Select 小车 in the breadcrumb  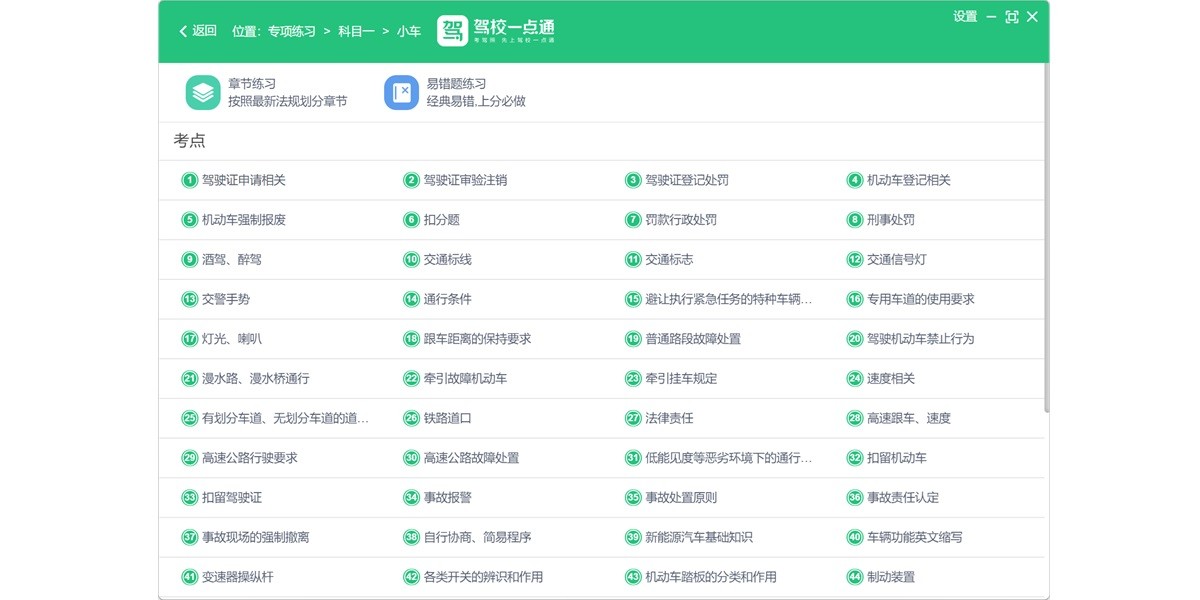(x=407, y=31)
